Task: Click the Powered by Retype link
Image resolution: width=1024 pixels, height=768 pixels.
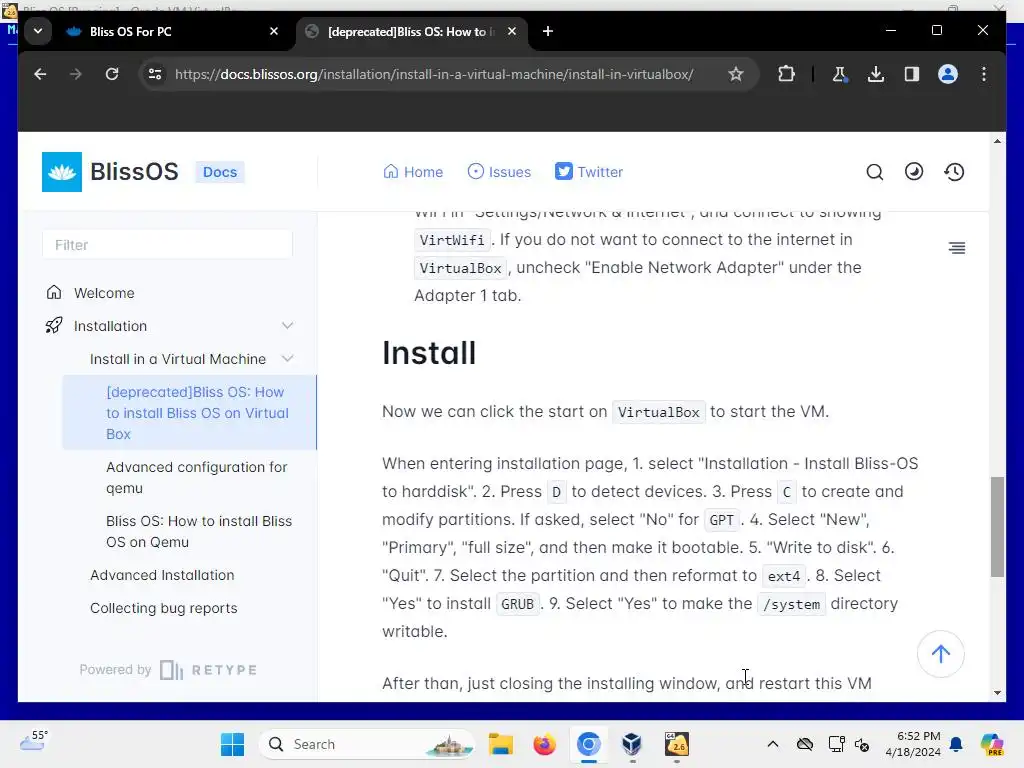Action: click(168, 670)
